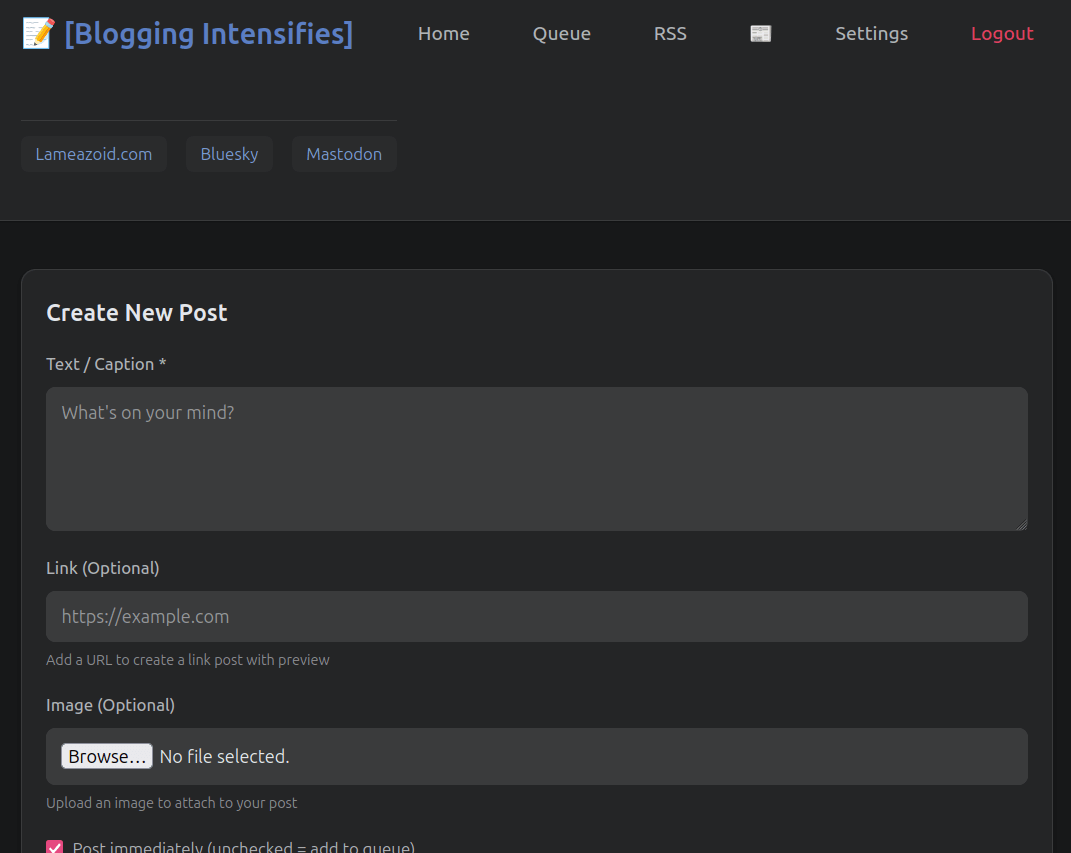Pick the Mastodon platform chip
The image size is (1071, 853).
click(x=344, y=154)
